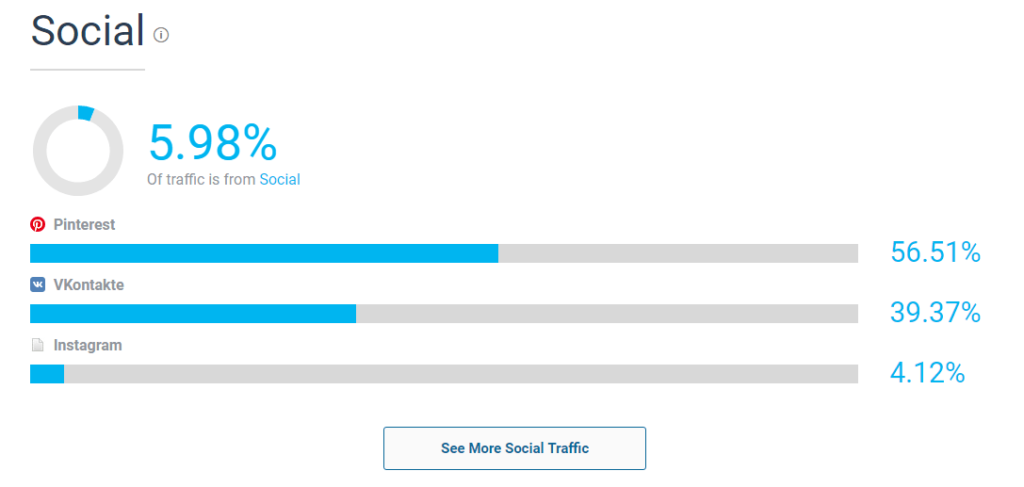Click the 39.37% VKontakte percentage value

coord(935,313)
